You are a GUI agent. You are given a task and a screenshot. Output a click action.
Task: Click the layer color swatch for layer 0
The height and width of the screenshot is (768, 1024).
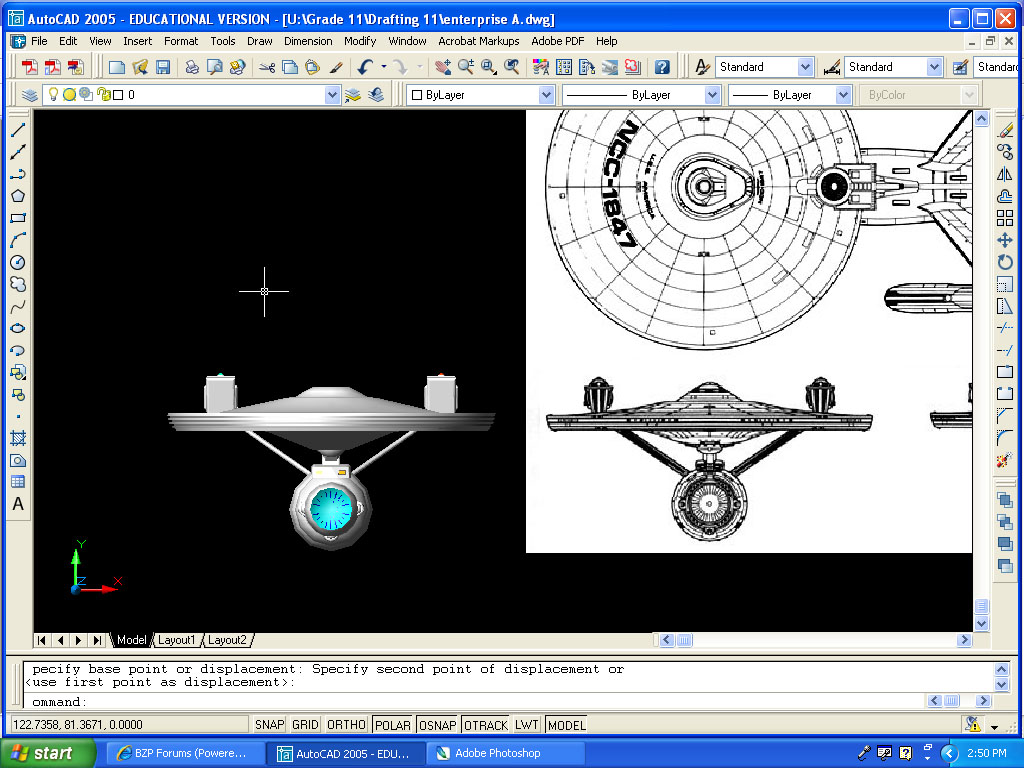point(118,95)
